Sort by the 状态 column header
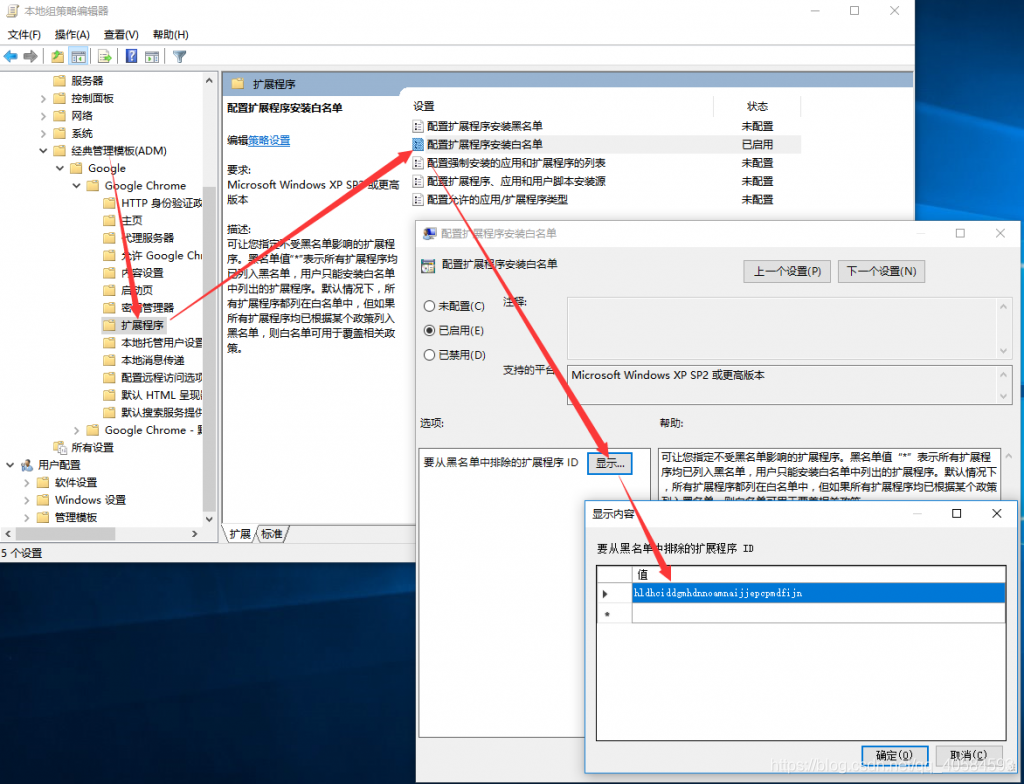The image size is (1024, 784). tap(757, 106)
